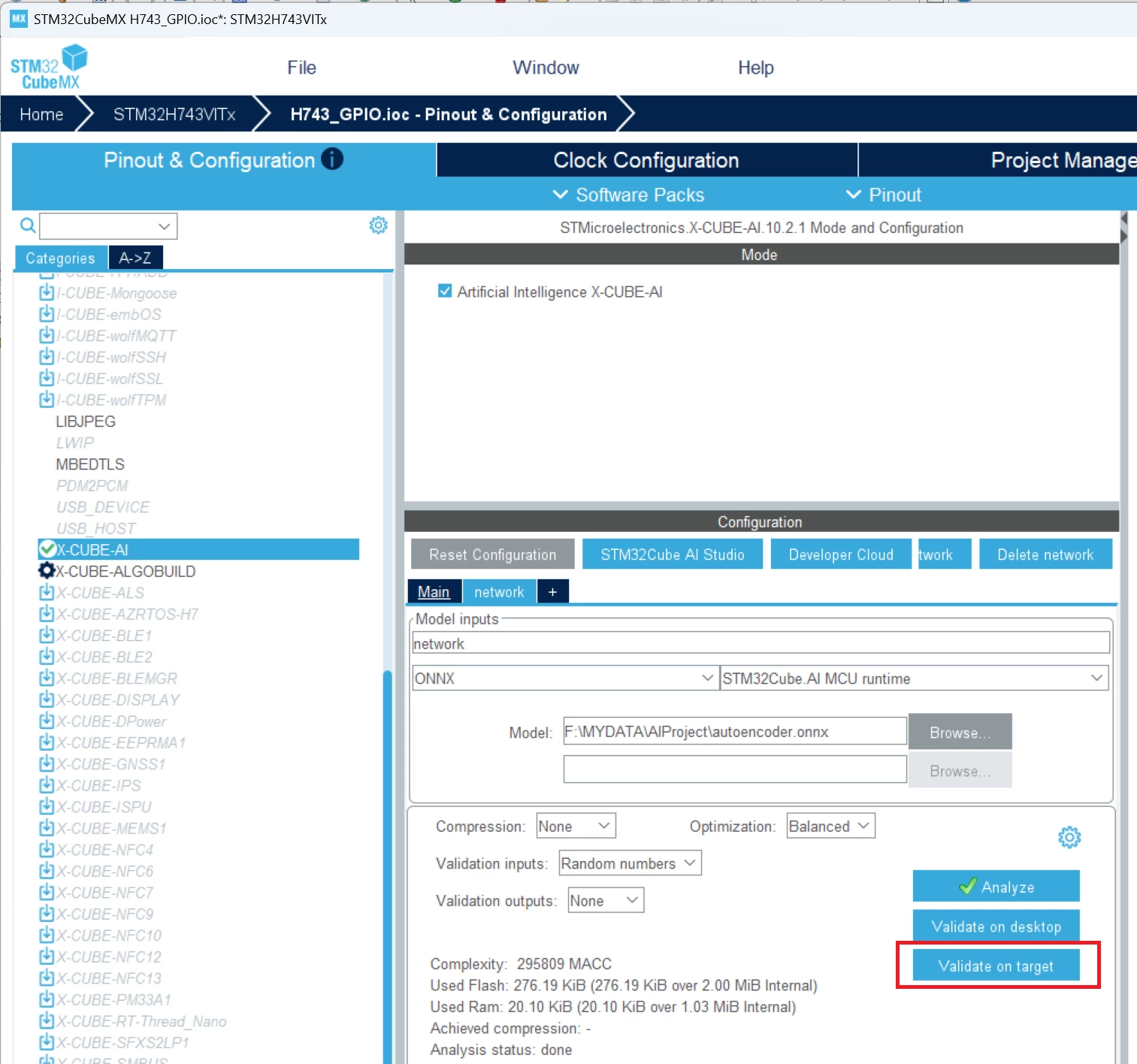Click the gear icon of X-CUBE-ALGOBUILD
Image resolution: width=1137 pixels, height=1064 pixels.
pyautogui.click(x=47, y=570)
